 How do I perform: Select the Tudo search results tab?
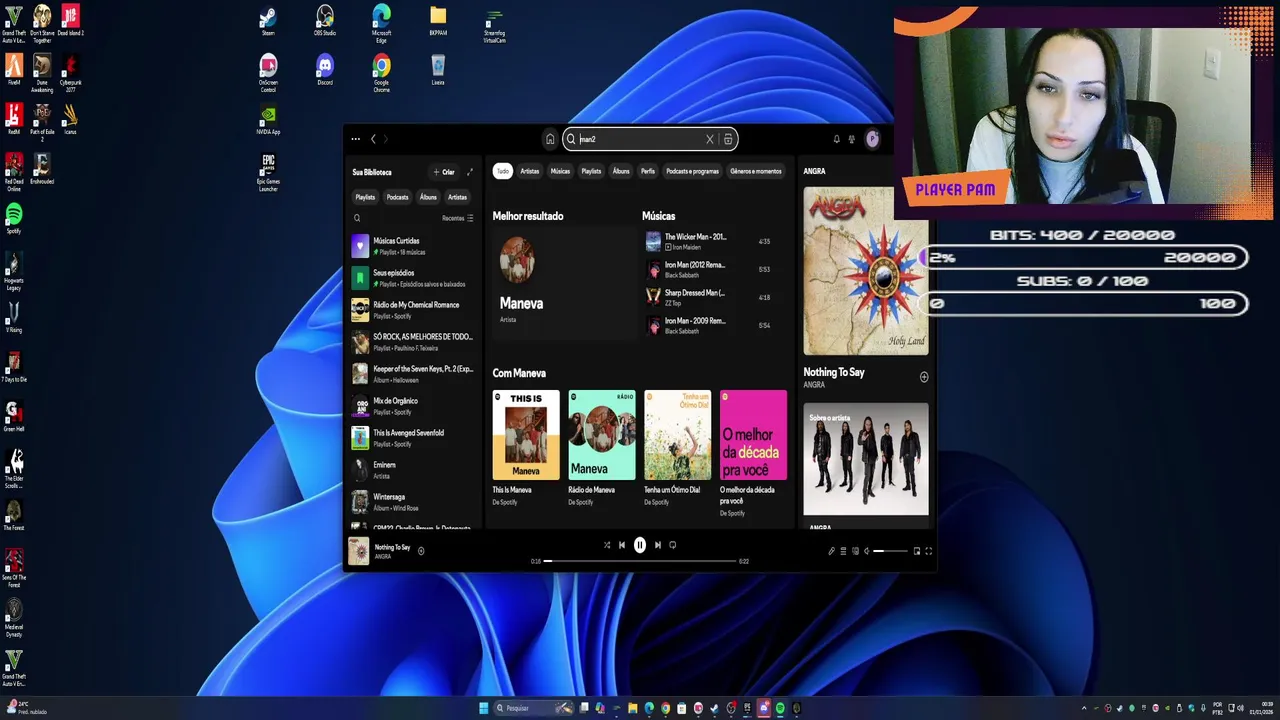click(503, 171)
